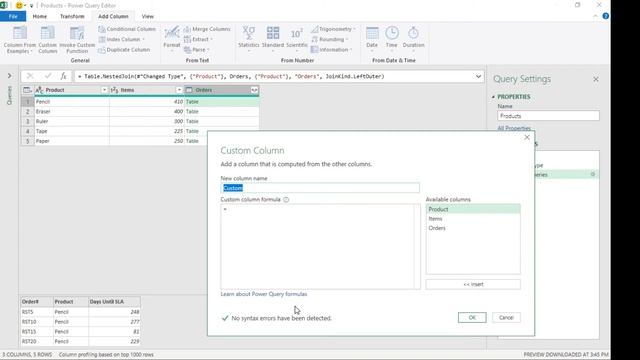Click formula info icon in dialog

pyautogui.click(x=286, y=200)
